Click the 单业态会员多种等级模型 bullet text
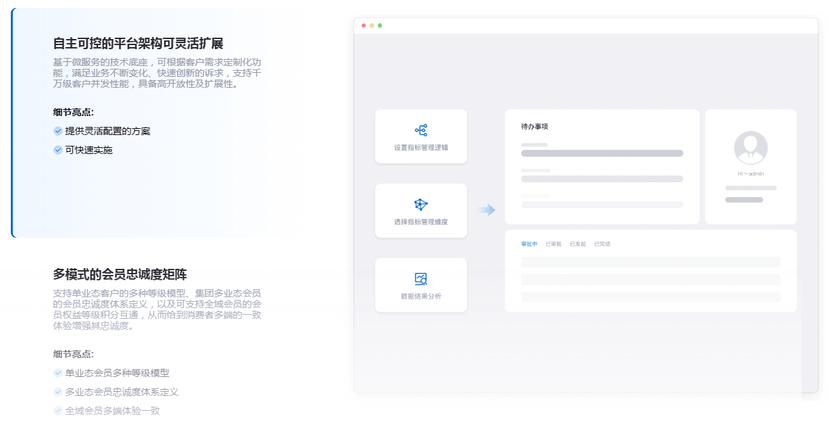This screenshot has height=439, width=828. (x=117, y=373)
